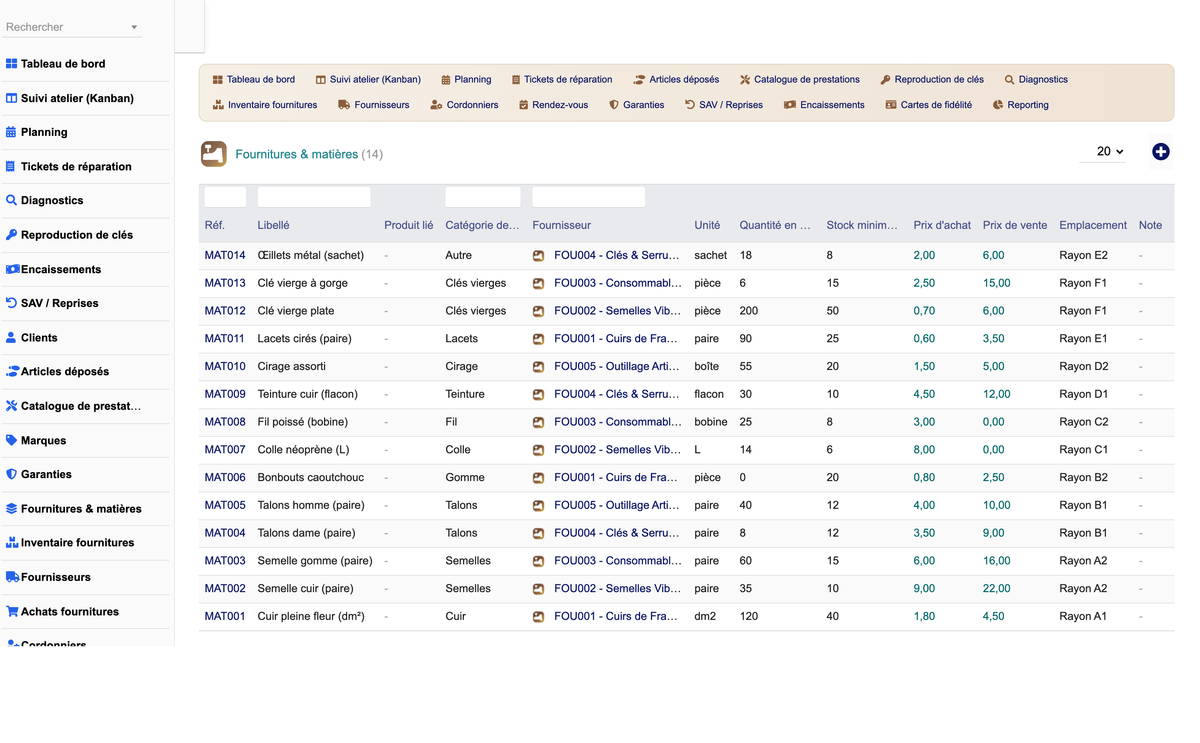Click the Fournitures & matières header icon

pos(213,154)
